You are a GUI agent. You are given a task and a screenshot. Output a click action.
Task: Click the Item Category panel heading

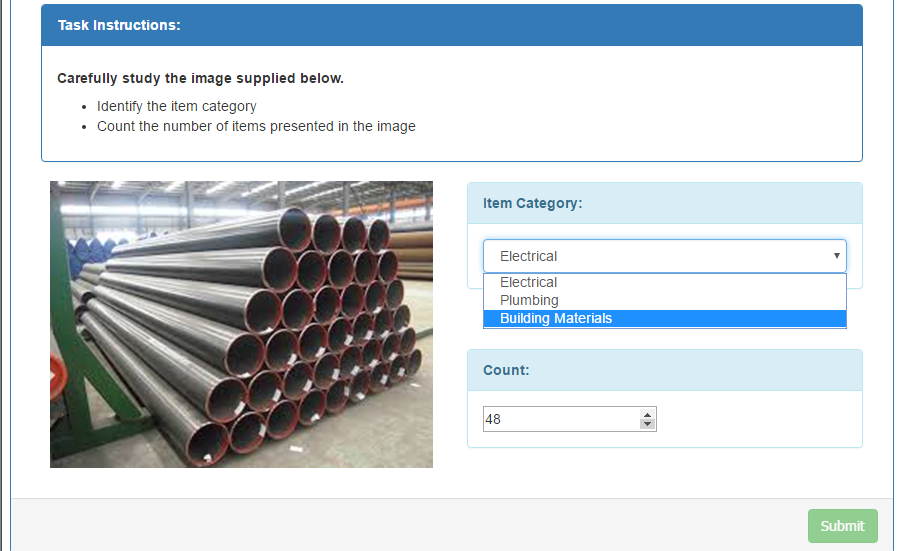click(x=664, y=203)
